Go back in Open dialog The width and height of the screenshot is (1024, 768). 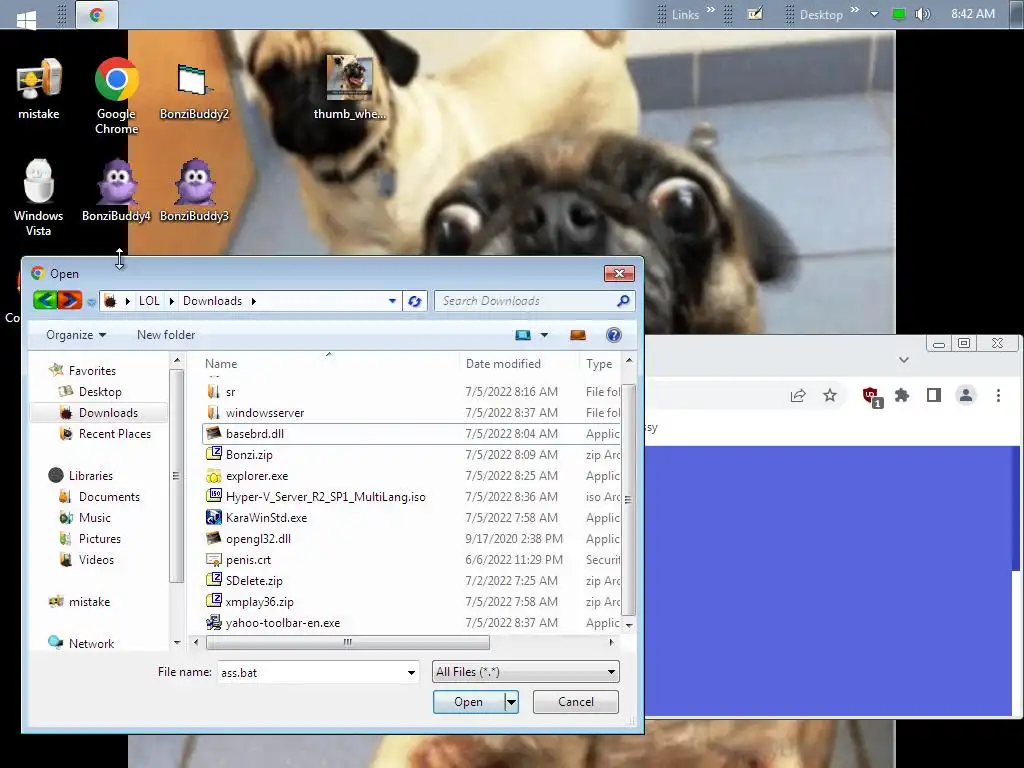pos(44,300)
